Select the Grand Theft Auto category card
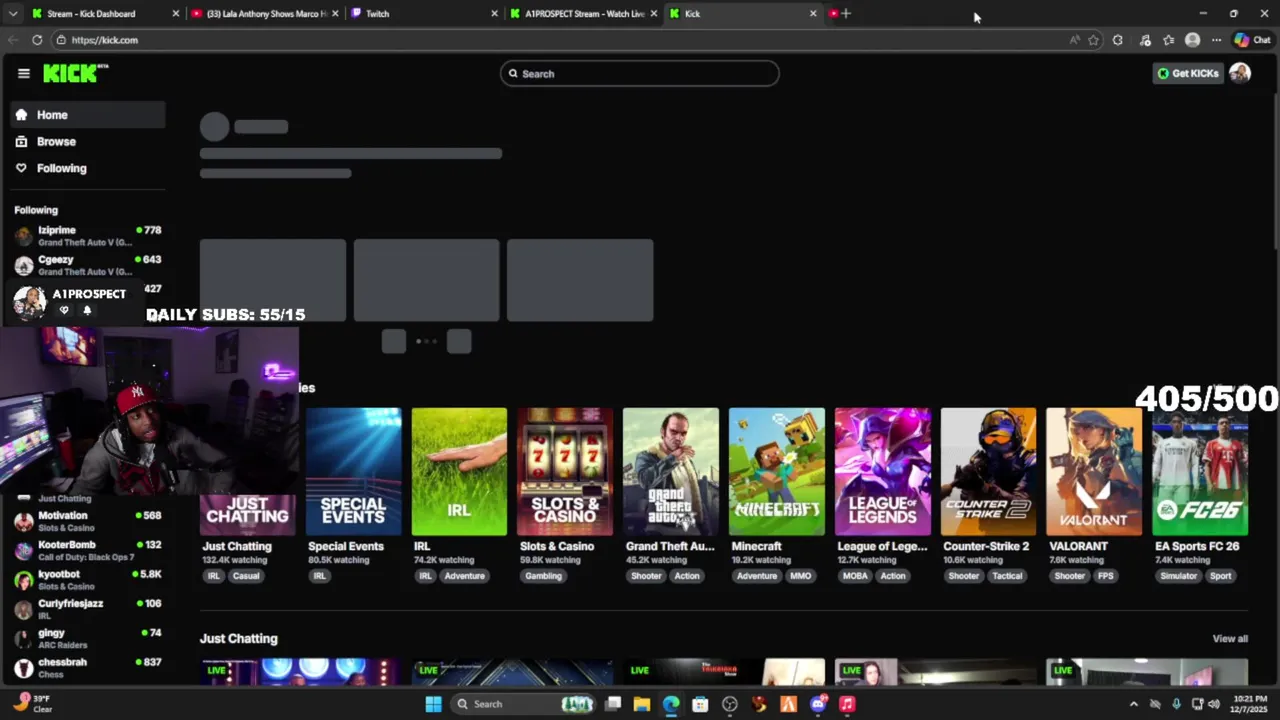Viewport: 1280px width, 720px height. pyautogui.click(x=671, y=472)
